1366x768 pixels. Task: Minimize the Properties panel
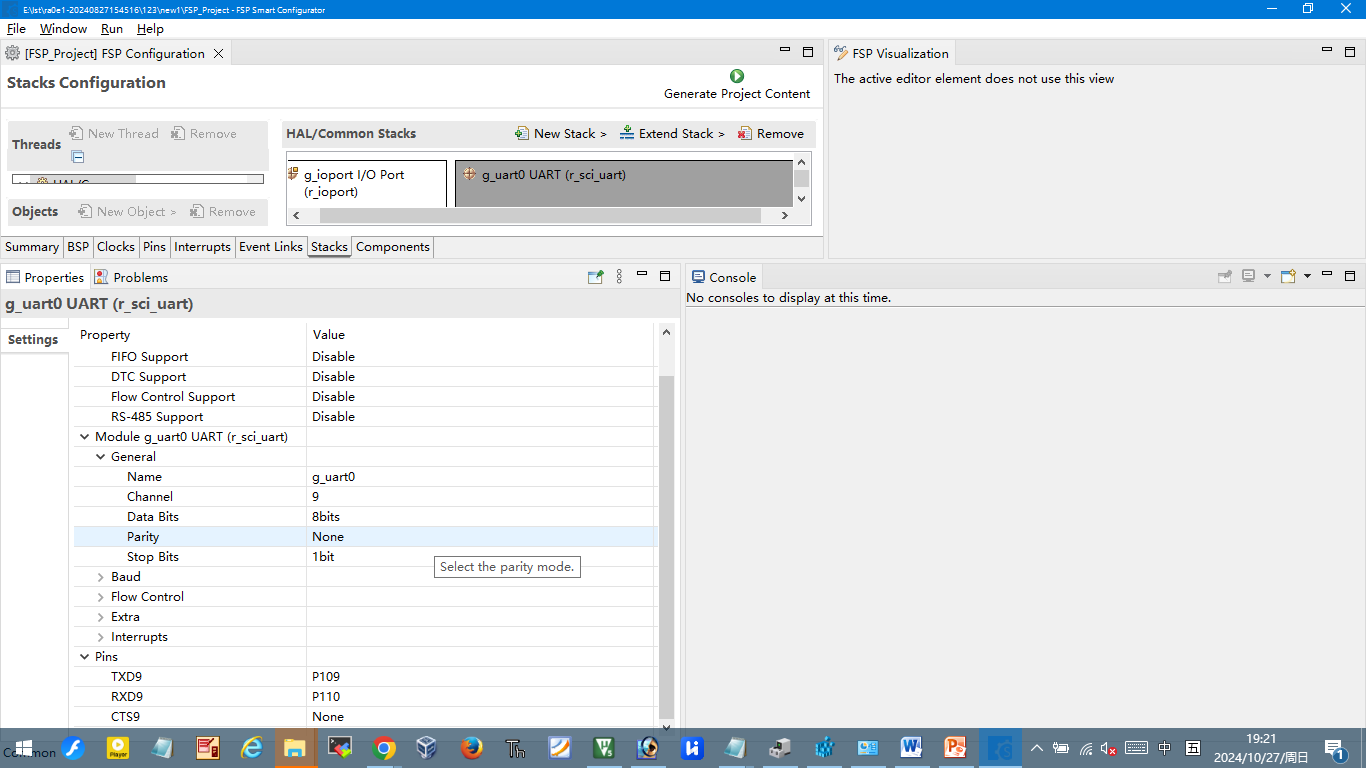point(642,275)
